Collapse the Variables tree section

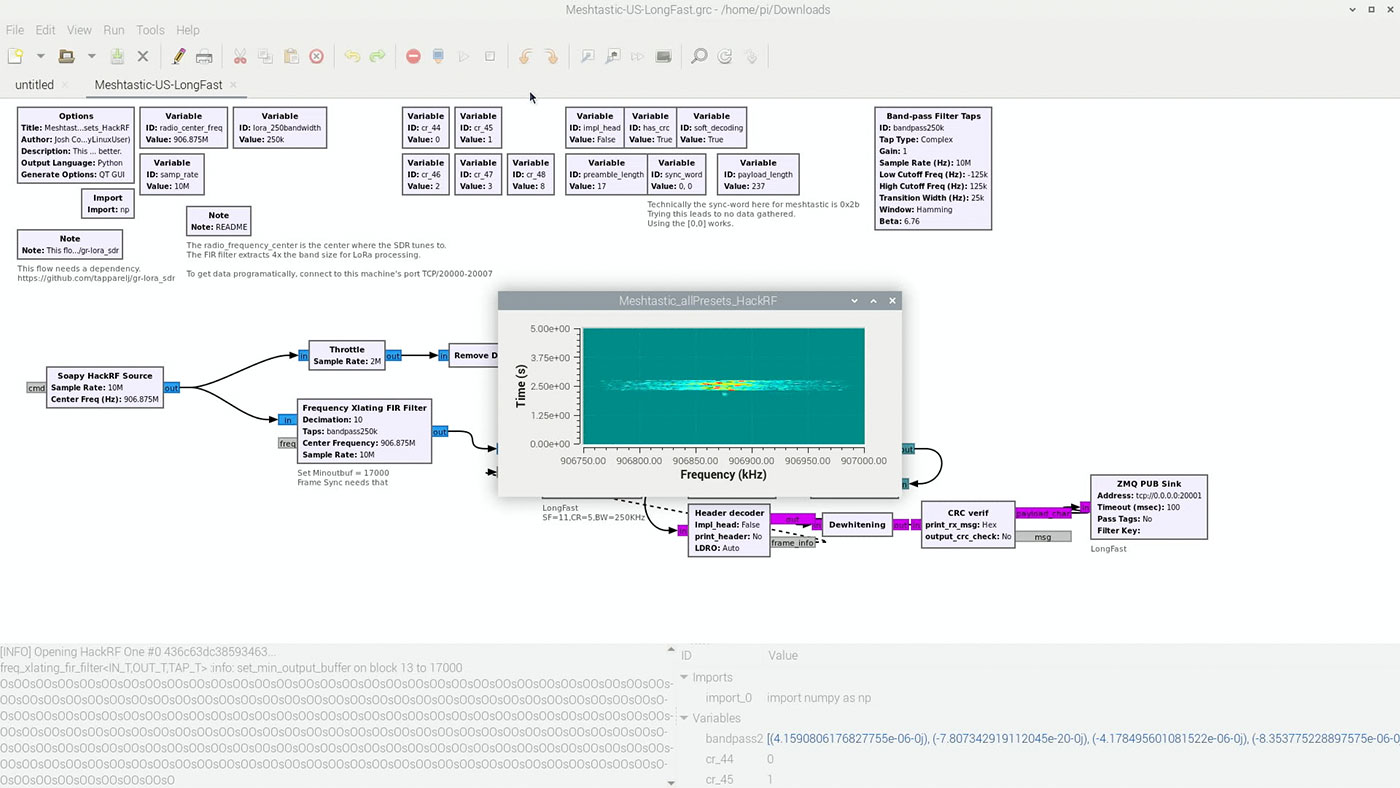point(685,718)
